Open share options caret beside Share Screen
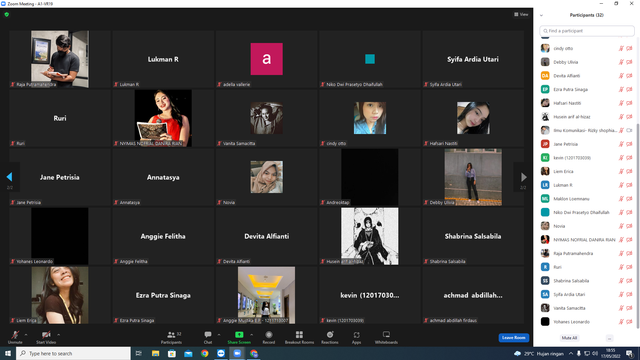The width and height of the screenshot is (640, 360). [251, 335]
